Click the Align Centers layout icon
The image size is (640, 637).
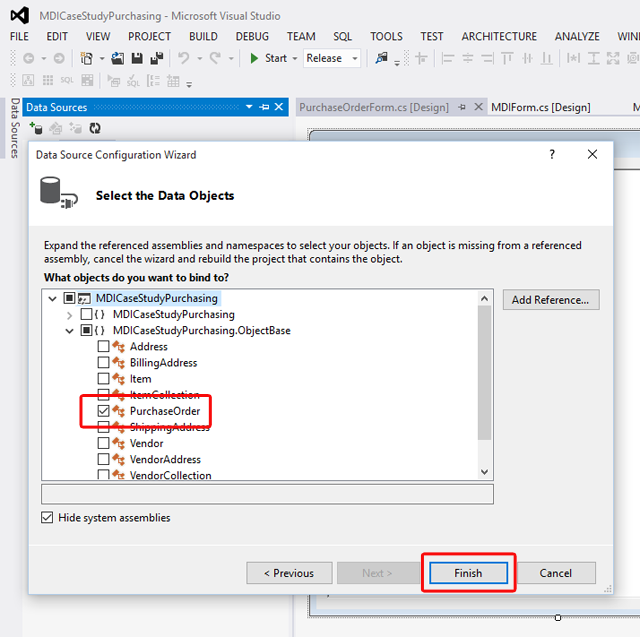tap(468, 58)
